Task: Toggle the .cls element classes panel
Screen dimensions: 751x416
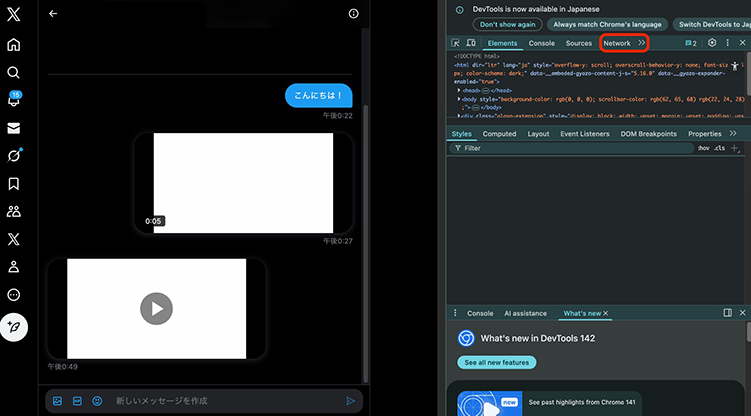Action: tap(719, 148)
